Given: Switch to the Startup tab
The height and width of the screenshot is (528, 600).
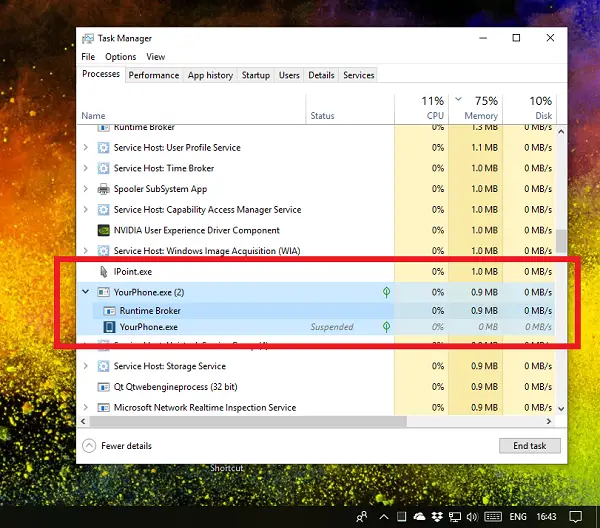Looking at the screenshot, I should click(256, 75).
